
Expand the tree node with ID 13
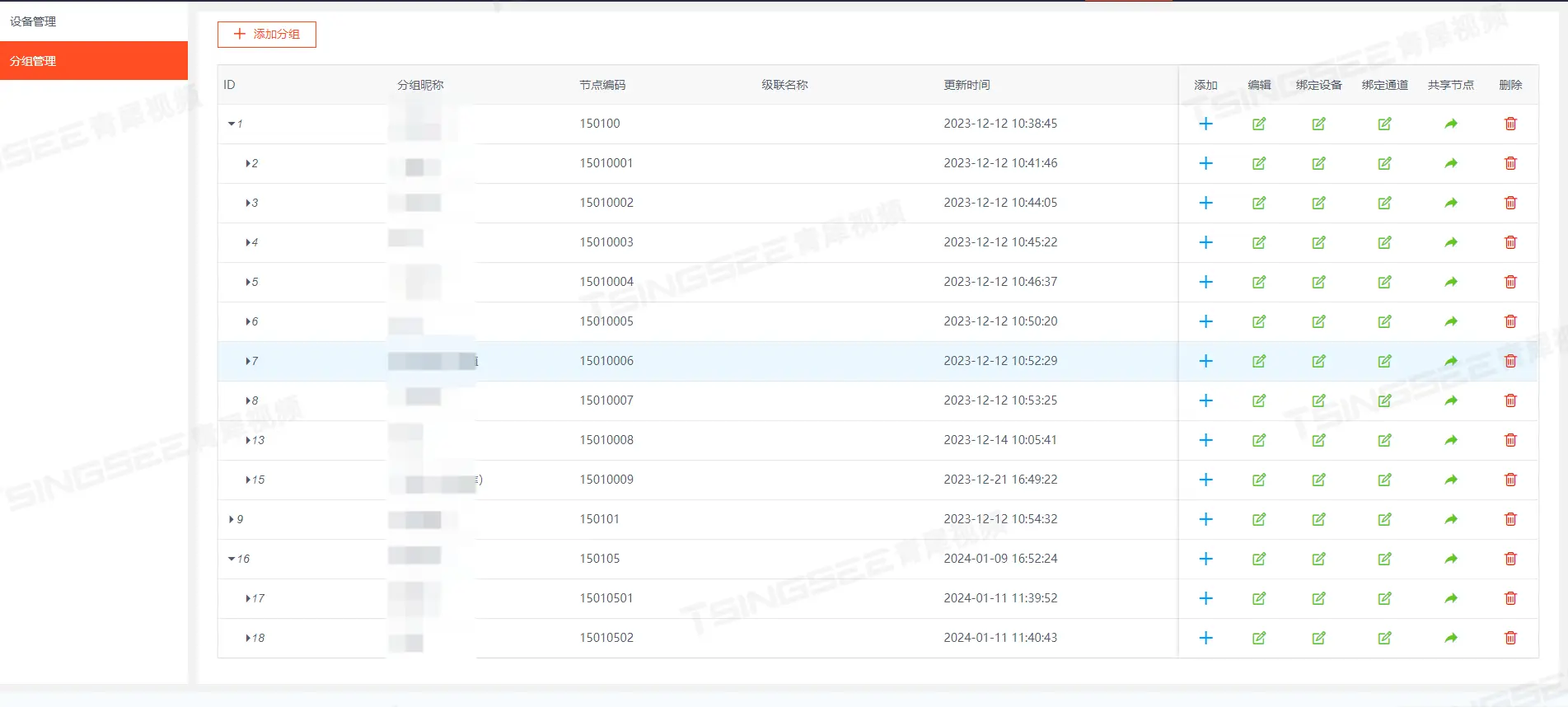pyautogui.click(x=248, y=440)
